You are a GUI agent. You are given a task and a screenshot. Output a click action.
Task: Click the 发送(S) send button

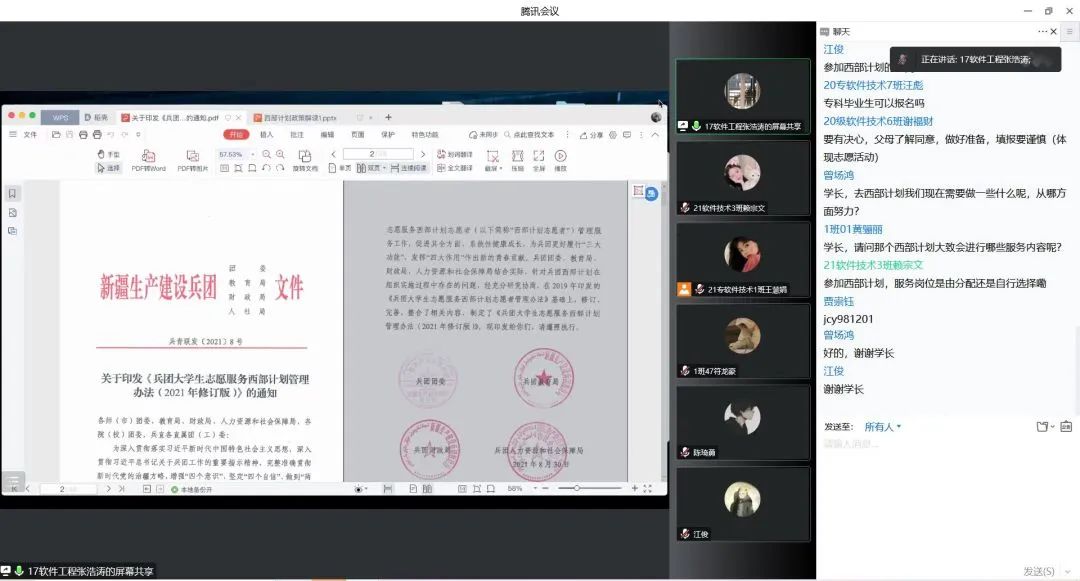[x=1041, y=571]
